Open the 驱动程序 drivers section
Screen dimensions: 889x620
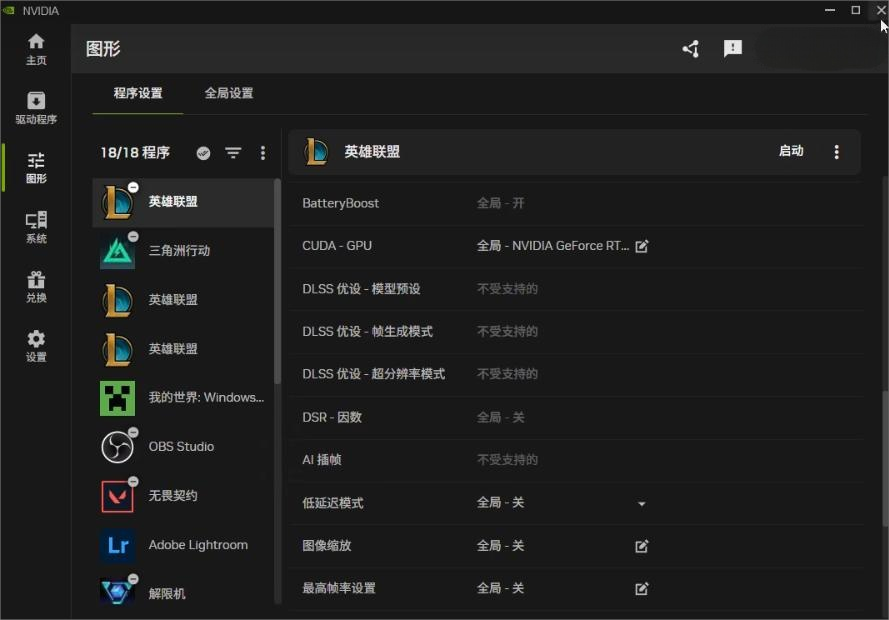pos(36,108)
